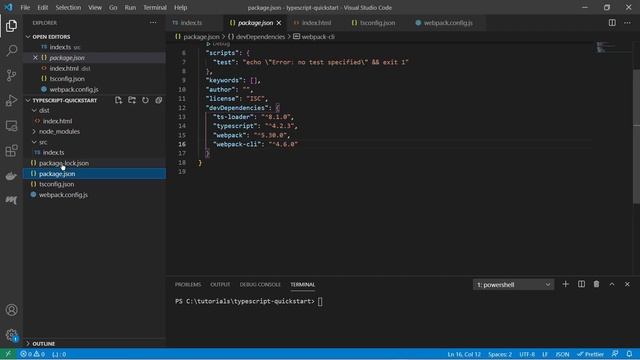The image size is (640, 360).
Task: Maximize the terminal panel size
Action: coord(612,284)
